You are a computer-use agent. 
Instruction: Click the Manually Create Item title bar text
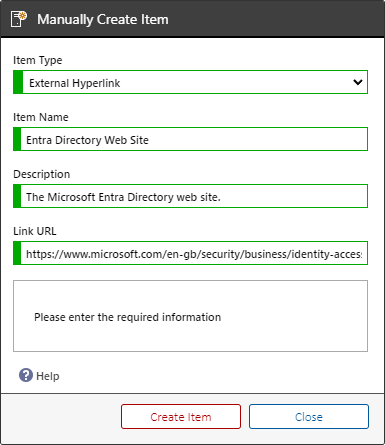(x=103, y=19)
